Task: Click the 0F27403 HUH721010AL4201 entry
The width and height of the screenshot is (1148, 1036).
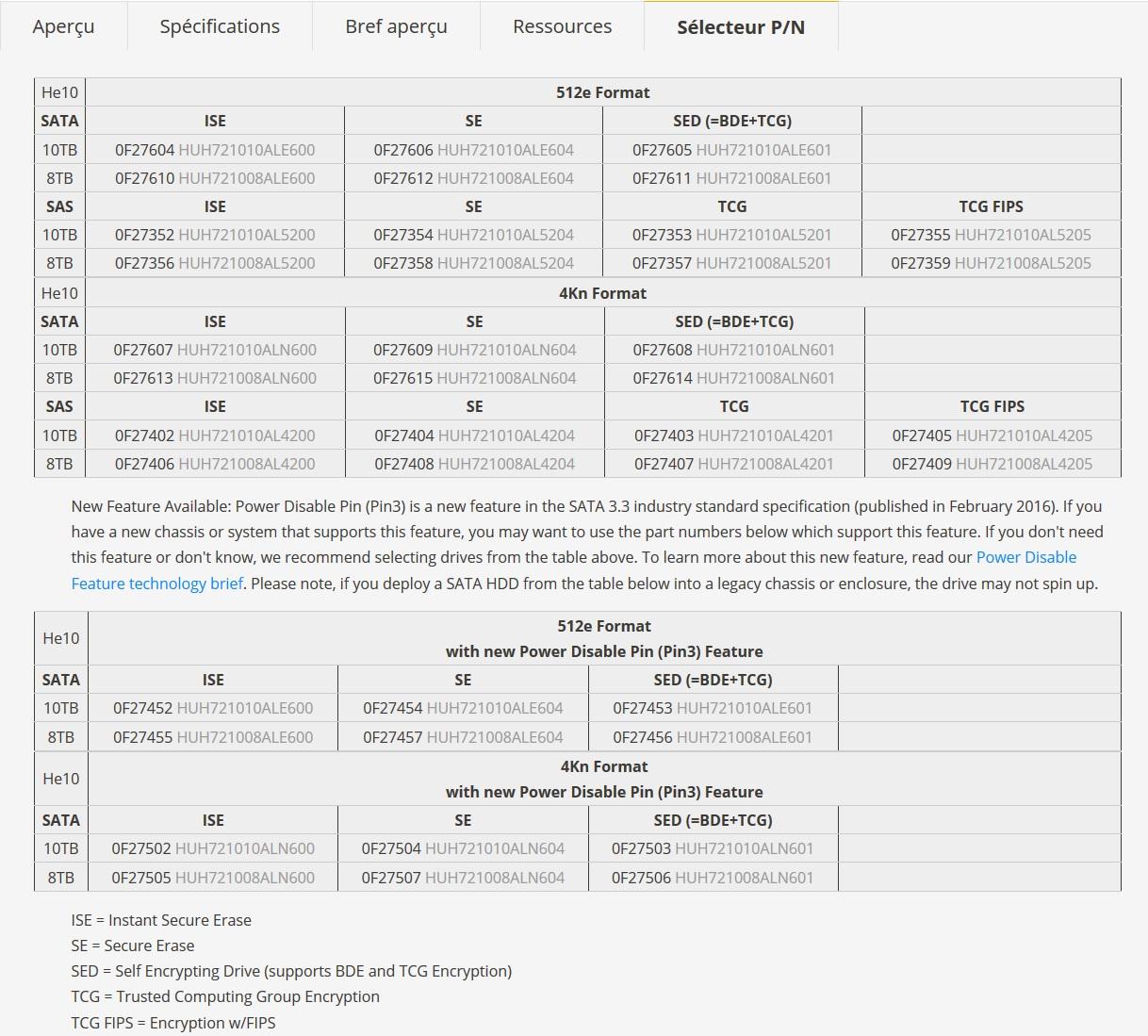Action: pos(734,436)
